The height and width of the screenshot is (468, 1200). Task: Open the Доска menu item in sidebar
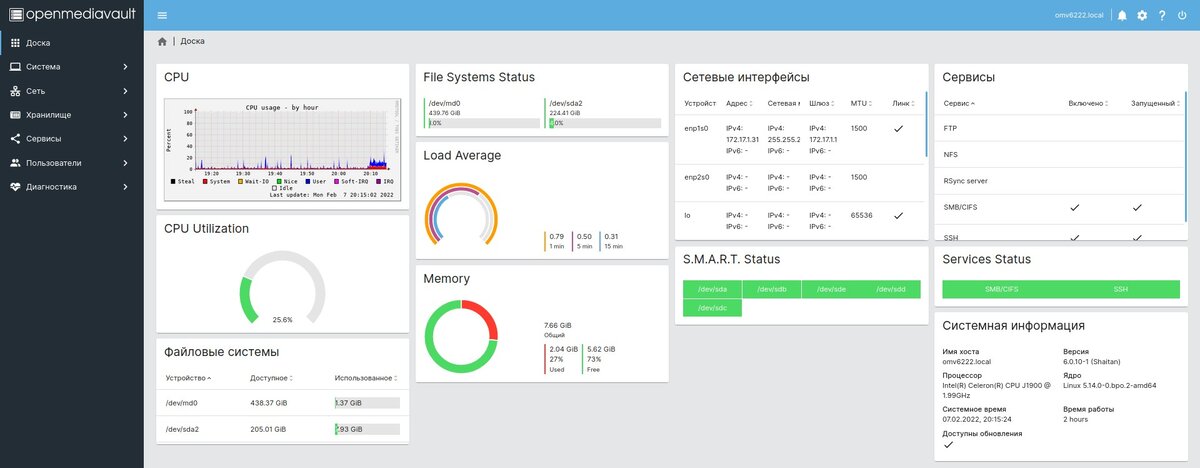pyautogui.click(x=72, y=43)
